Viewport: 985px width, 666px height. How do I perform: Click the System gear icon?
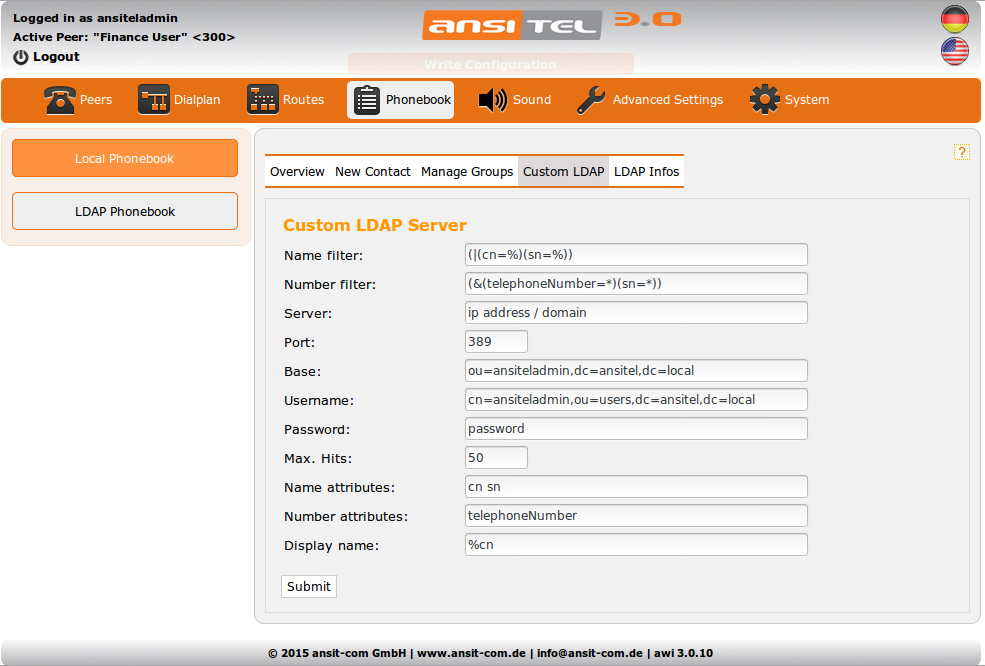pos(765,100)
